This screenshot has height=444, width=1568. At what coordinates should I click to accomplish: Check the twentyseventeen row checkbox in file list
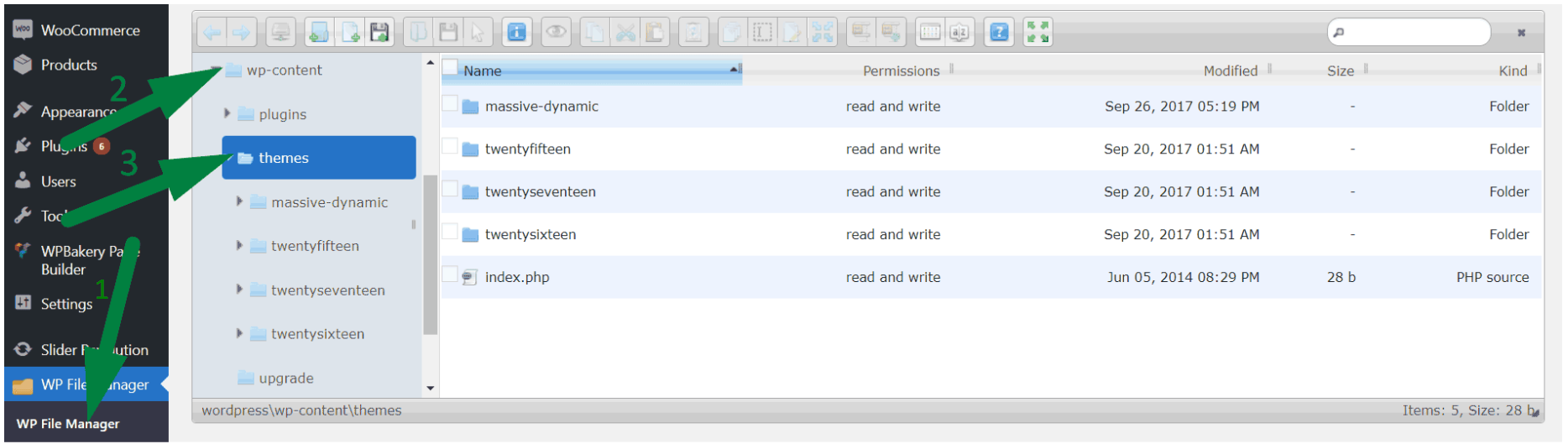pos(450,189)
